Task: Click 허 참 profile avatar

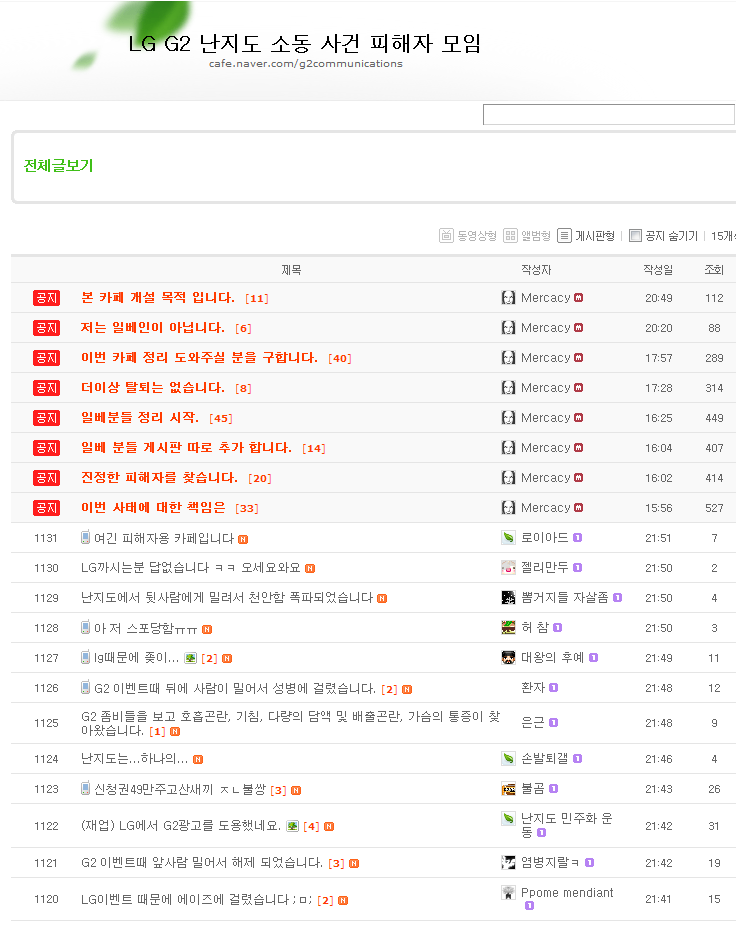Action: (x=508, y=627)
